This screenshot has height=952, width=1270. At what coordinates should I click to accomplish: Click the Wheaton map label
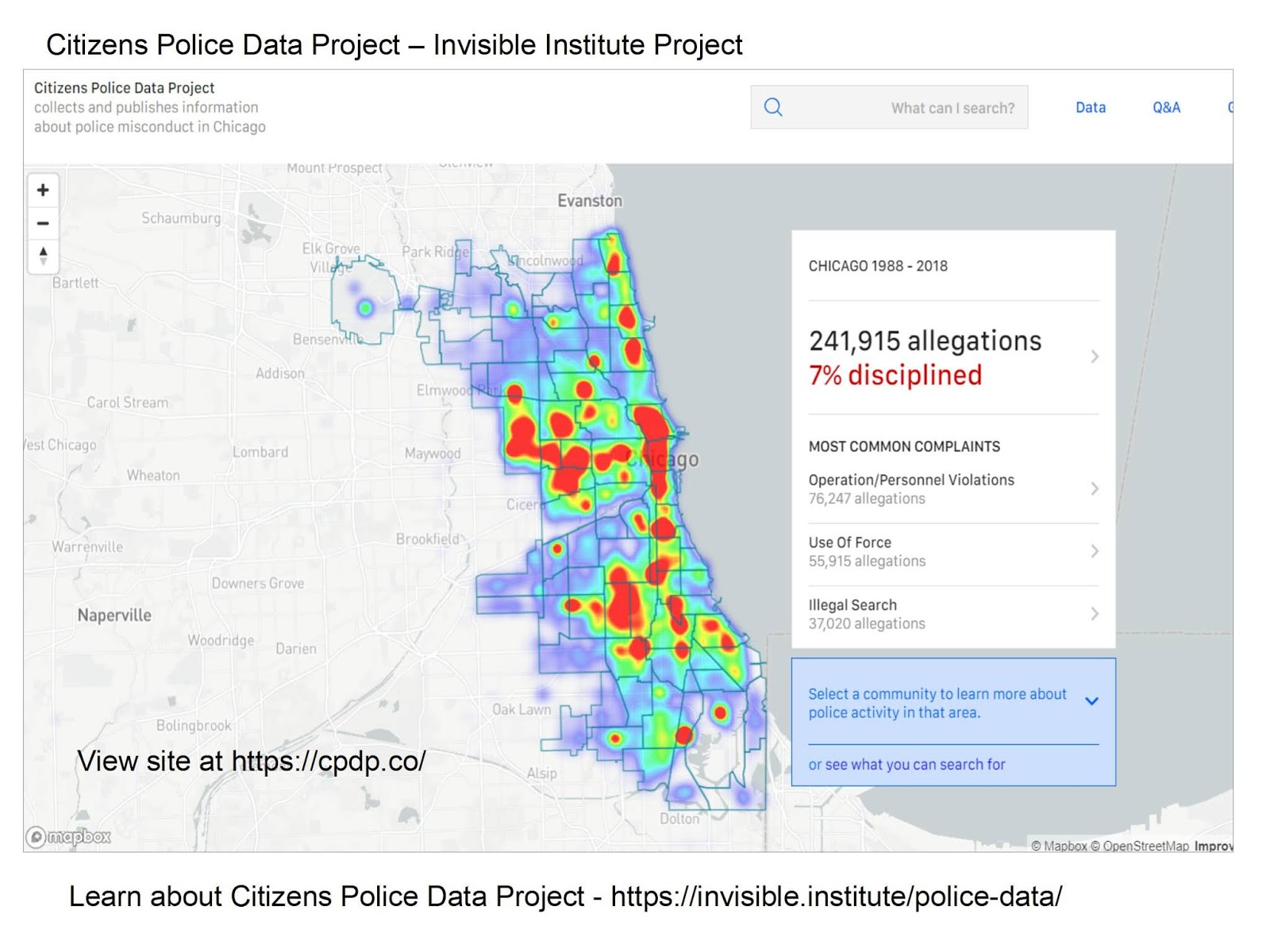(153, 476)
